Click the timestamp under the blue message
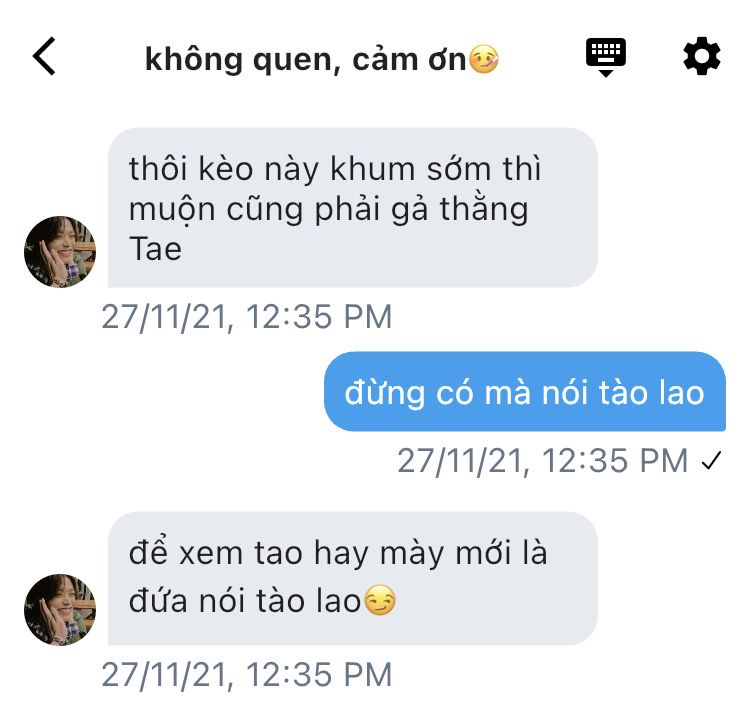This screenshot has width=750, height=711. point(542,461)
